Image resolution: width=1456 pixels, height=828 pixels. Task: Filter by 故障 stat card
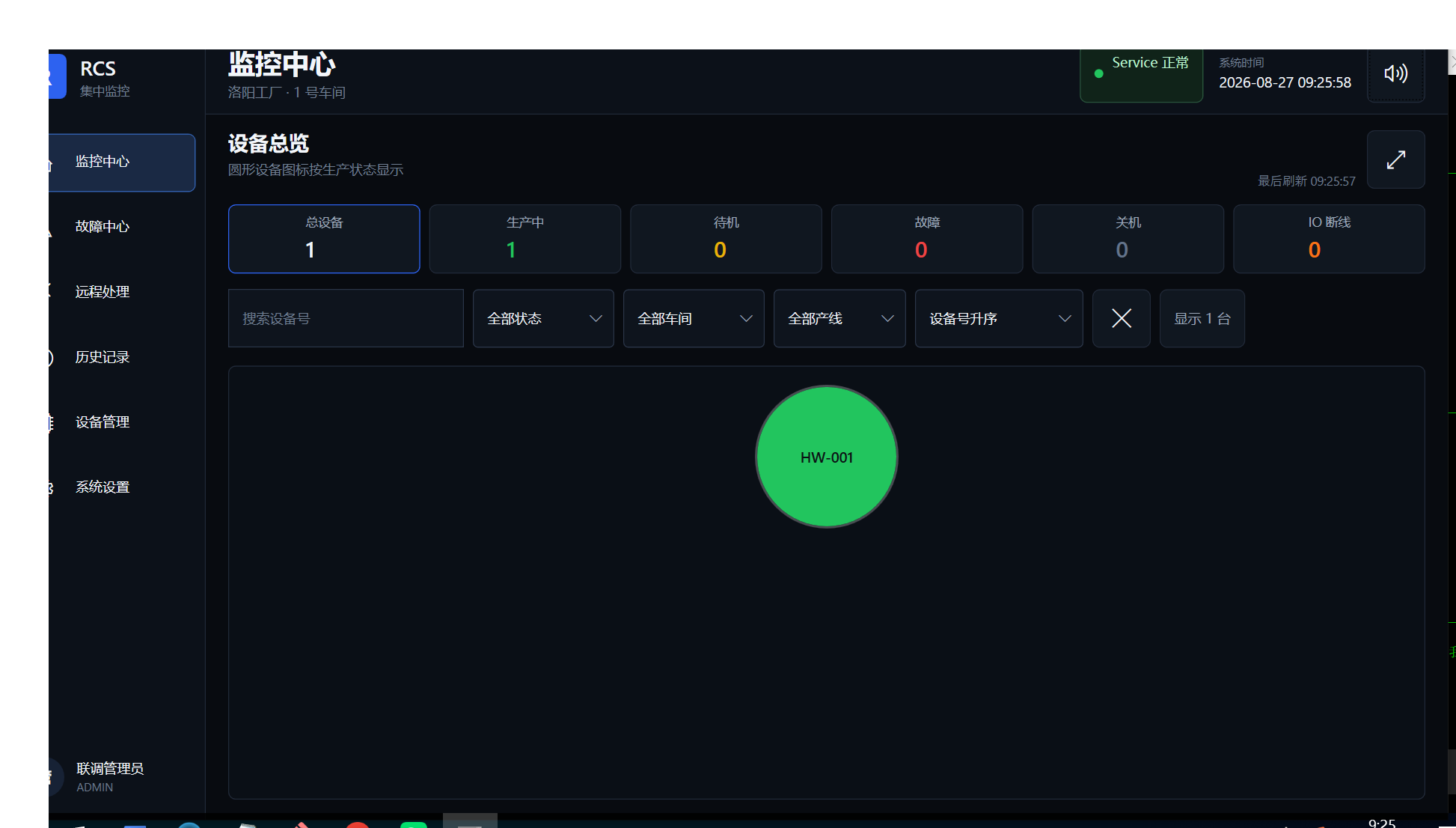[x=927, y=239]
